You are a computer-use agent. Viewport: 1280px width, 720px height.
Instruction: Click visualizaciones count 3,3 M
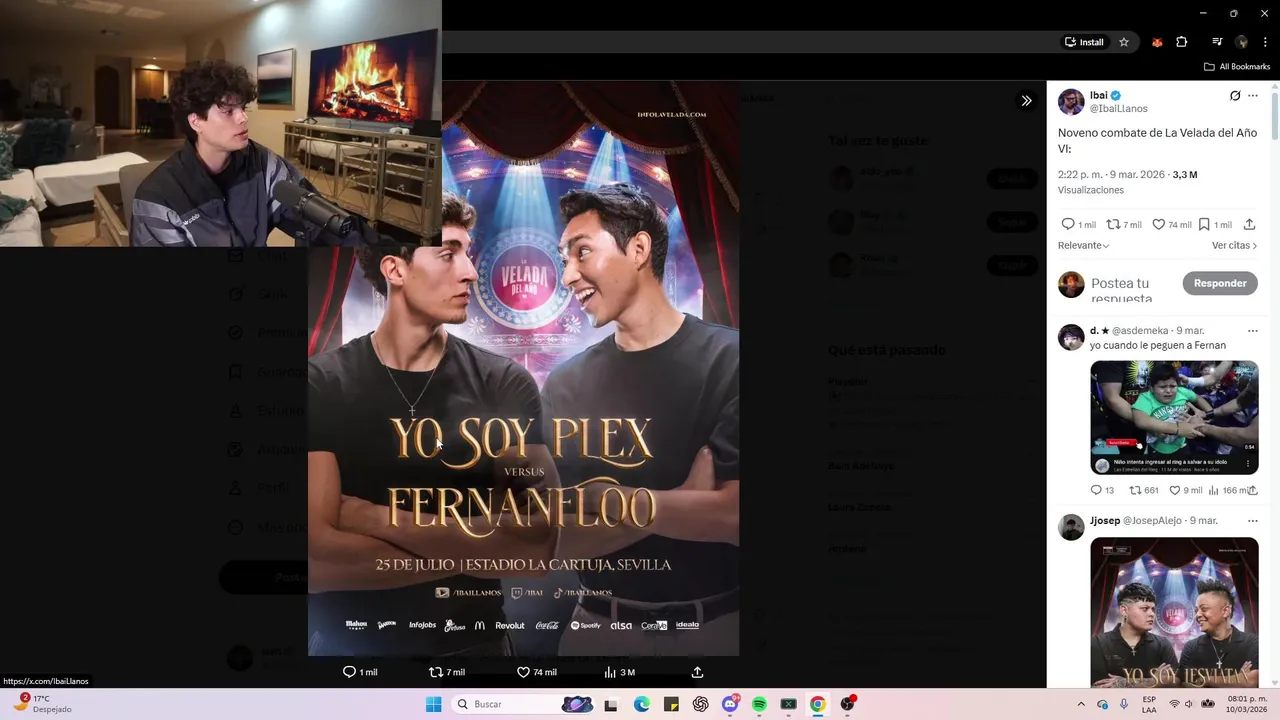tap(1185, 174)
